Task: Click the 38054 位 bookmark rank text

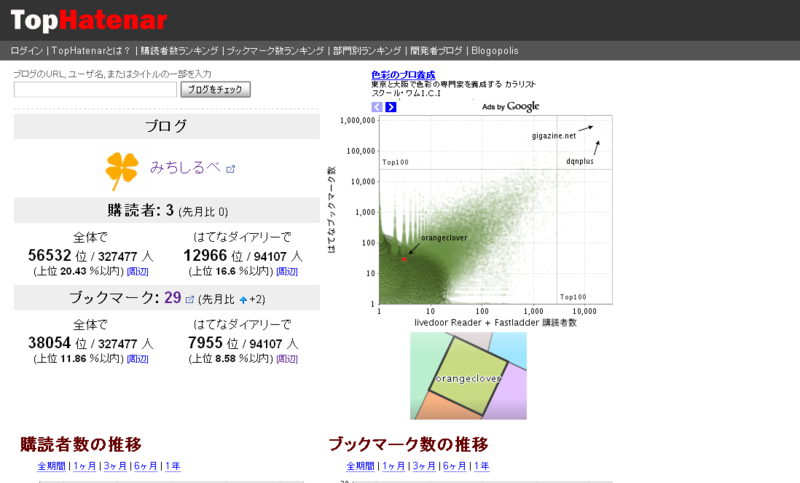Action: click(57, 343)
